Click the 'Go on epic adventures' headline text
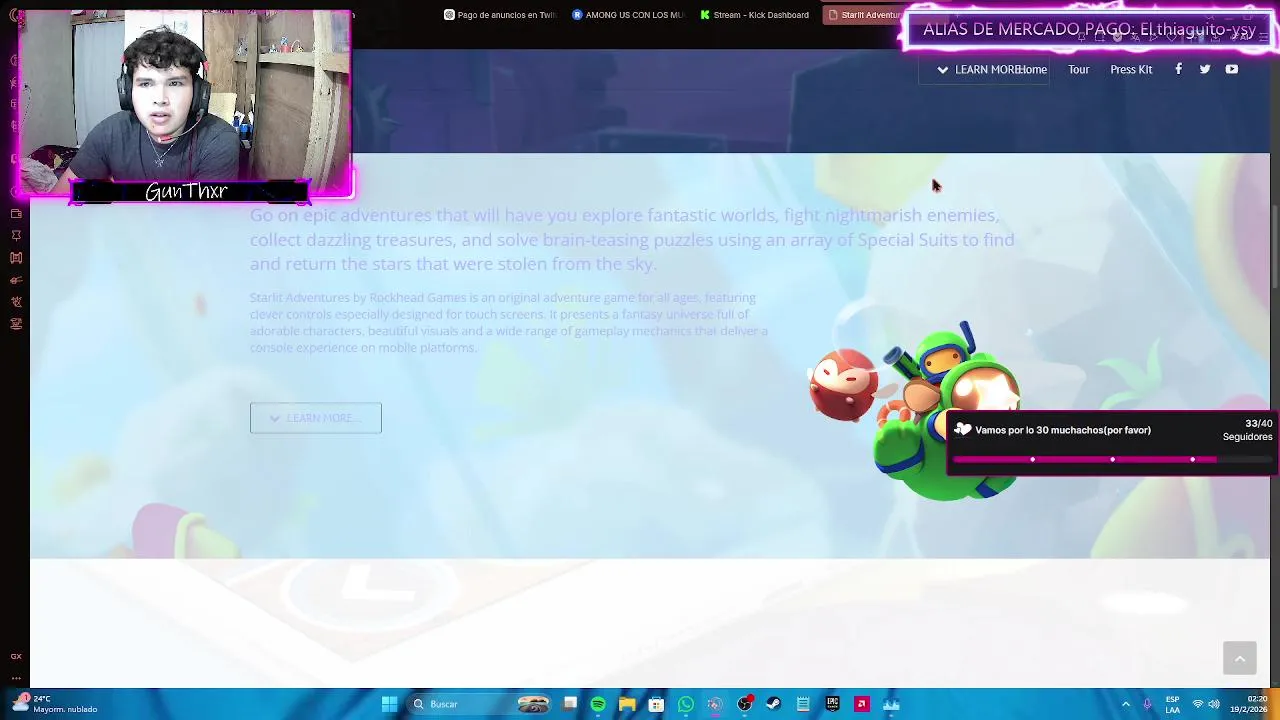Viewport: 1280px width, 720px height. (x=632, y=239)
